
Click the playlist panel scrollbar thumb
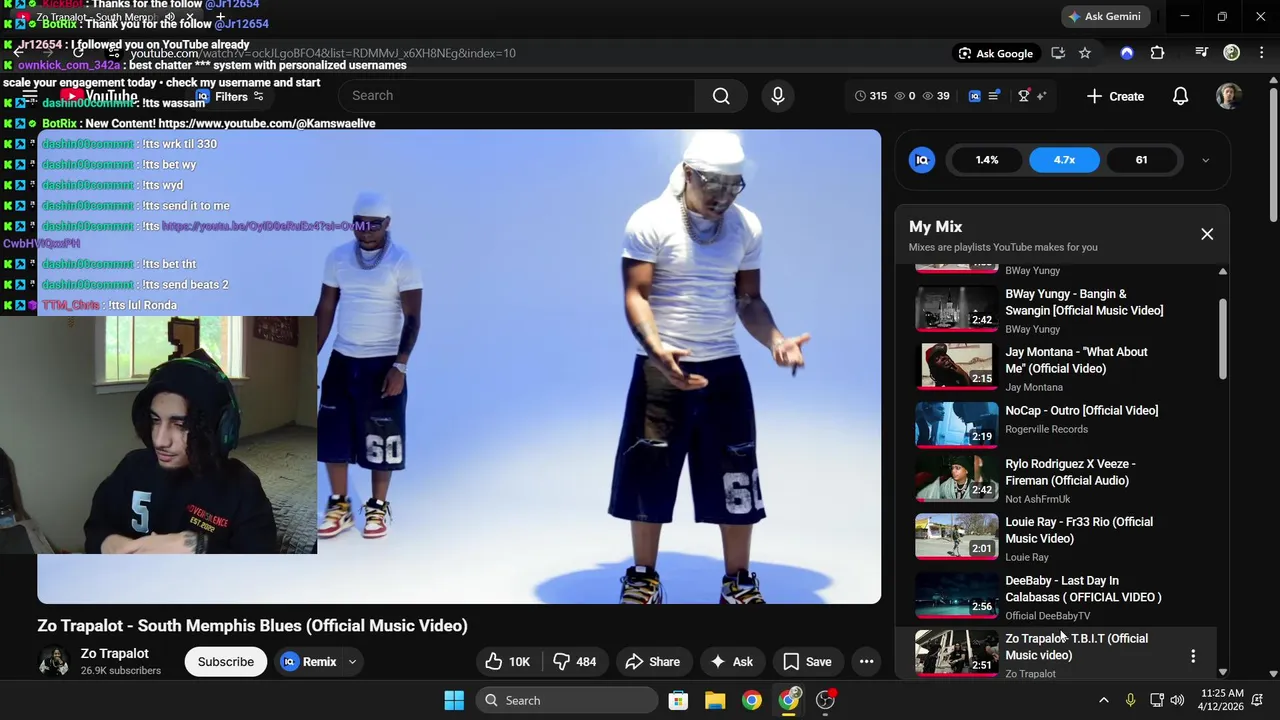[x=1222, y=338]
